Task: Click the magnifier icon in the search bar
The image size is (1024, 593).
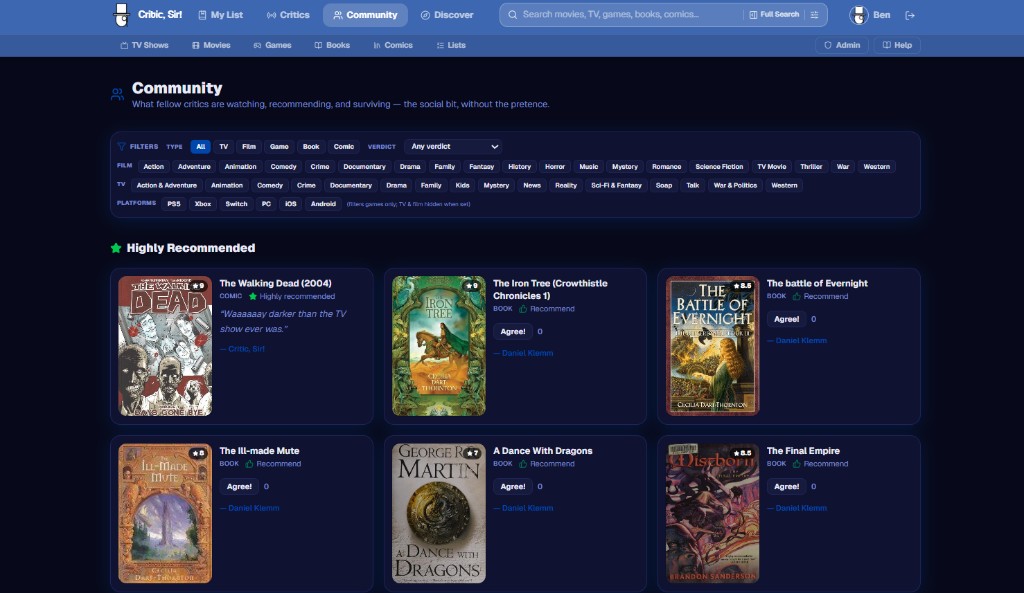Action: coord(513,15)
